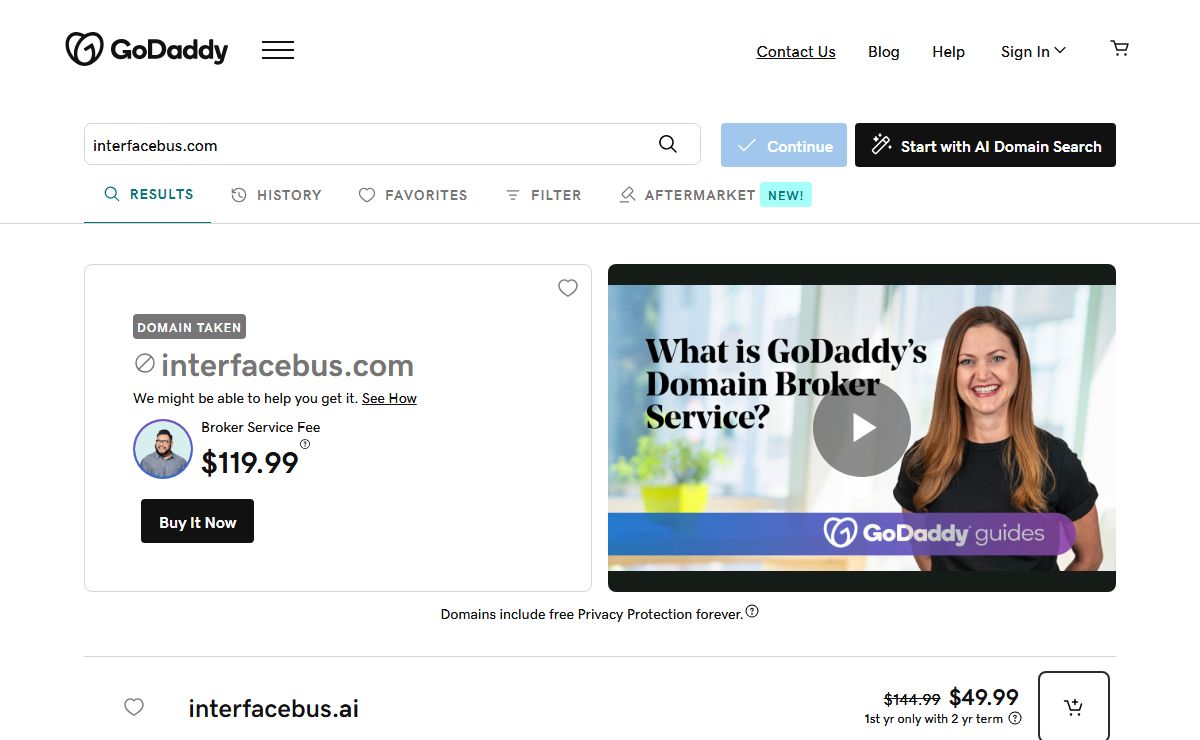Click the help icon after Privacy Protection text
This screenshot has height=740, width=1200.
click(752, 611)
